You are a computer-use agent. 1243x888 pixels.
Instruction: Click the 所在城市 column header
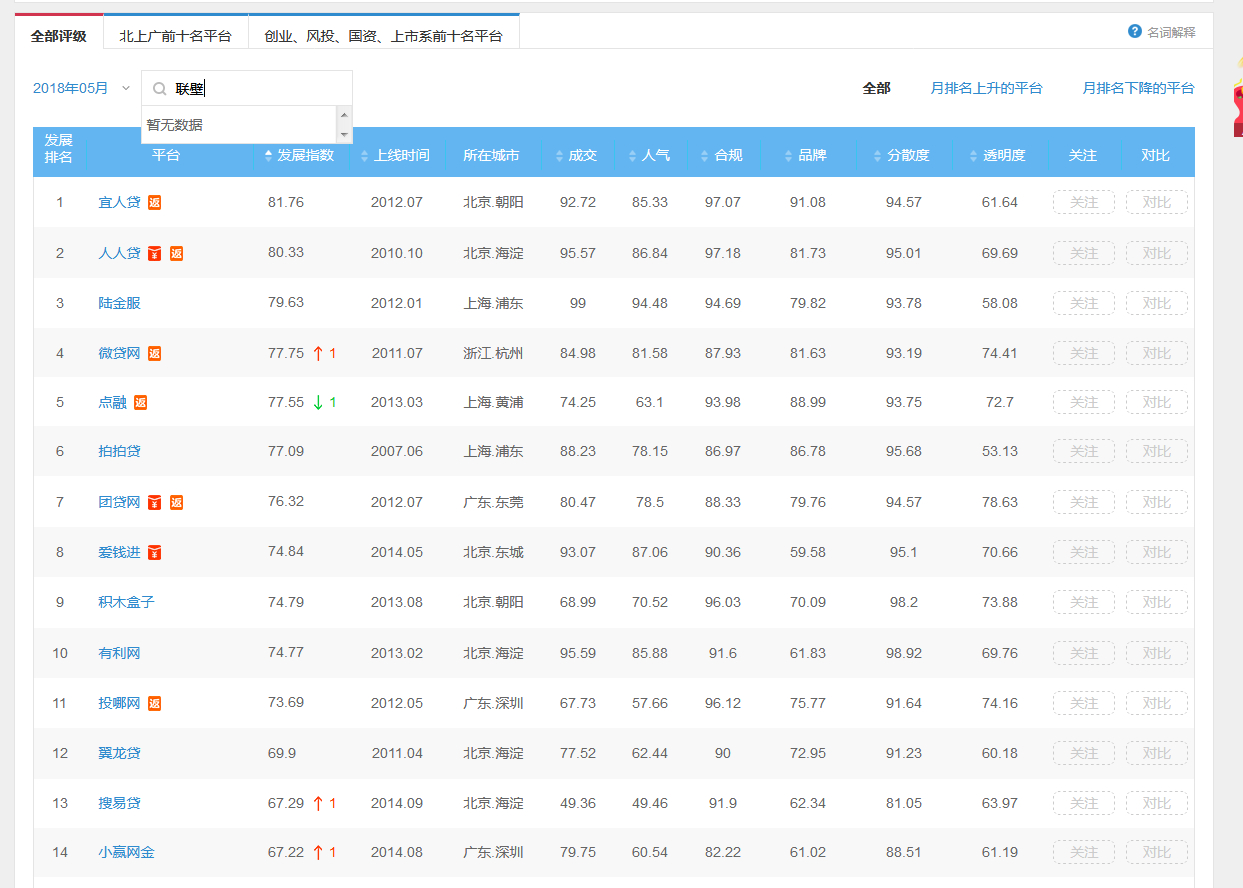(491, 156)
